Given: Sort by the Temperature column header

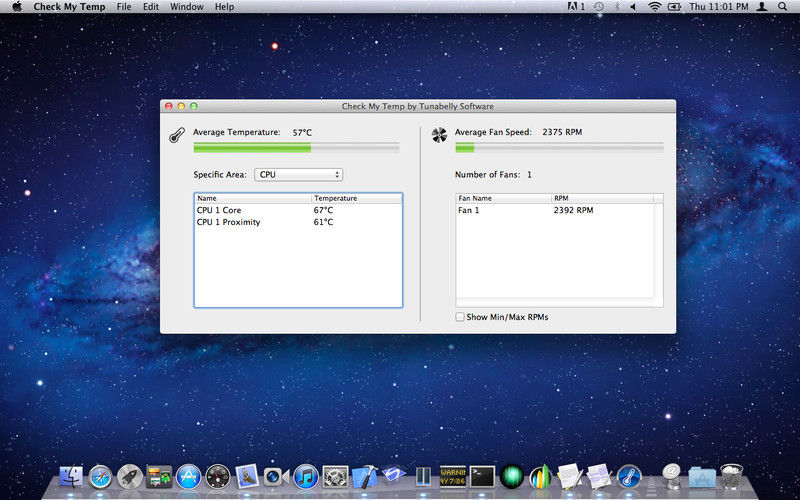Looking at the screenshot, I should (357, 198).
